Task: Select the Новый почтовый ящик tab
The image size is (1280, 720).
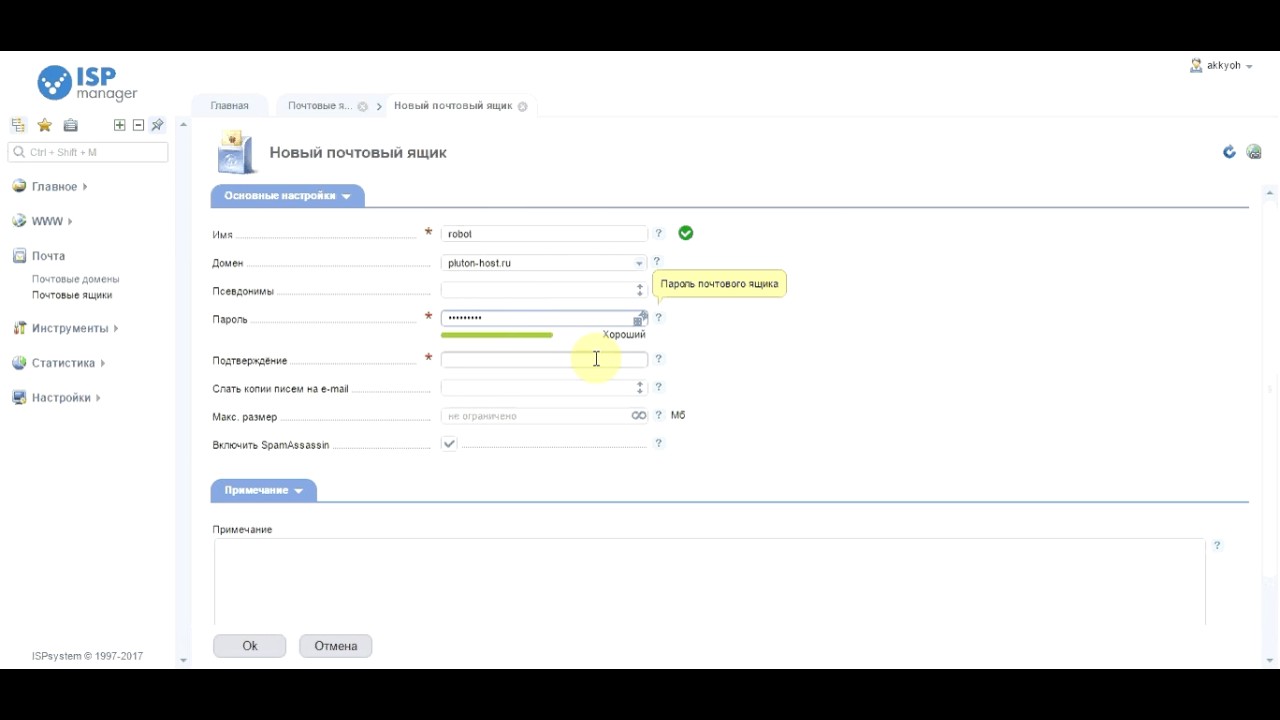Action: pos(453,106)
